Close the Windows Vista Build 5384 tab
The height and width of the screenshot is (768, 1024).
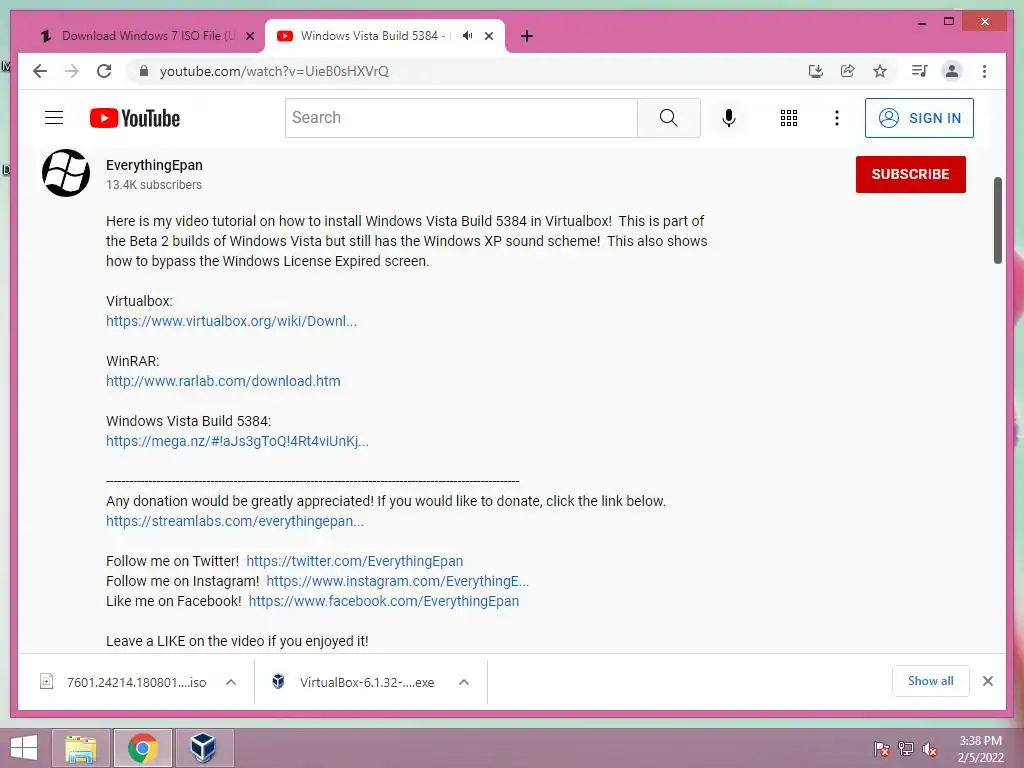[x=488, y=36]
